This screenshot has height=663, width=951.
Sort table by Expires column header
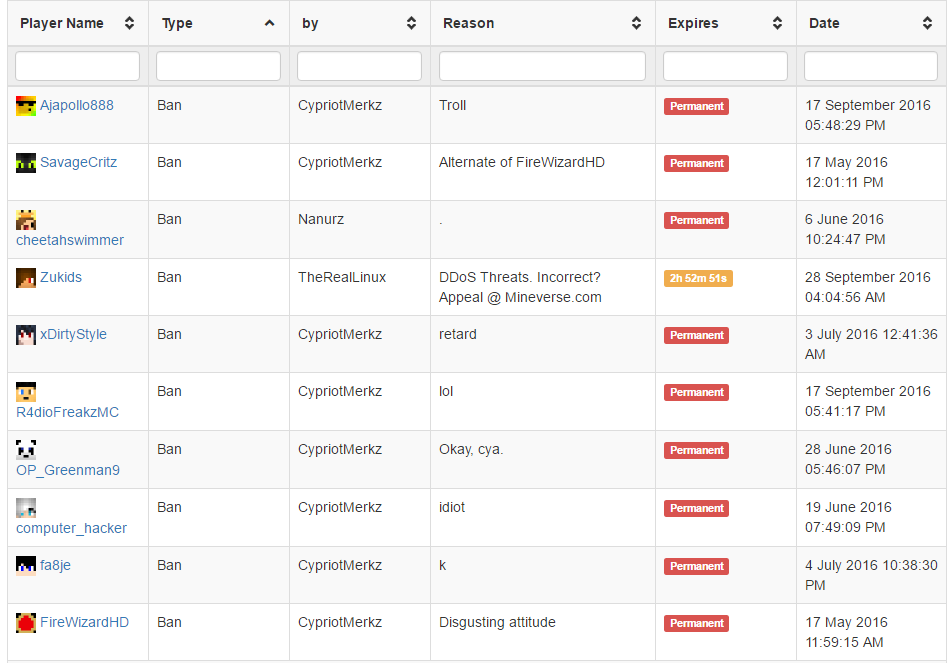coord(725,23)
